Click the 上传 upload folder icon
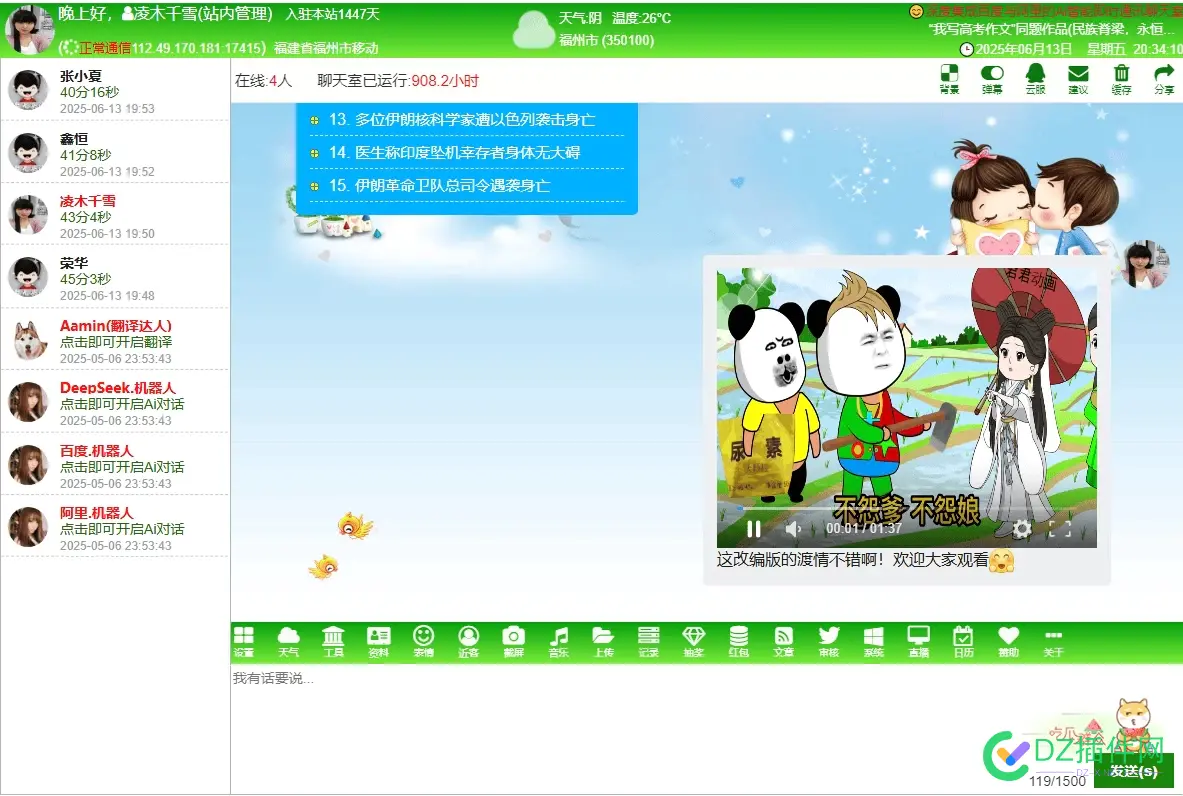 point(603,641)
